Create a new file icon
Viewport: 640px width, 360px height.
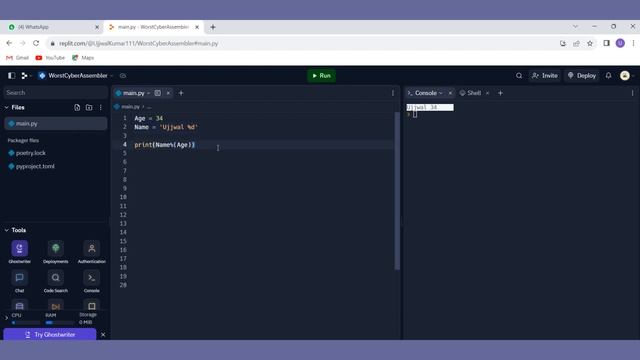click(x=77, y=107)
